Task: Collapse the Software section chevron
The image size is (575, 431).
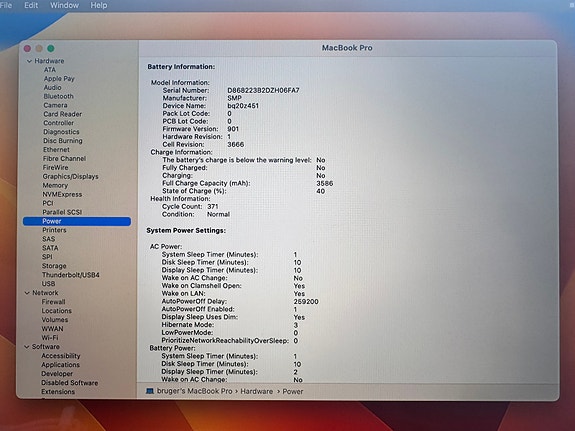Action: [26, 347]
